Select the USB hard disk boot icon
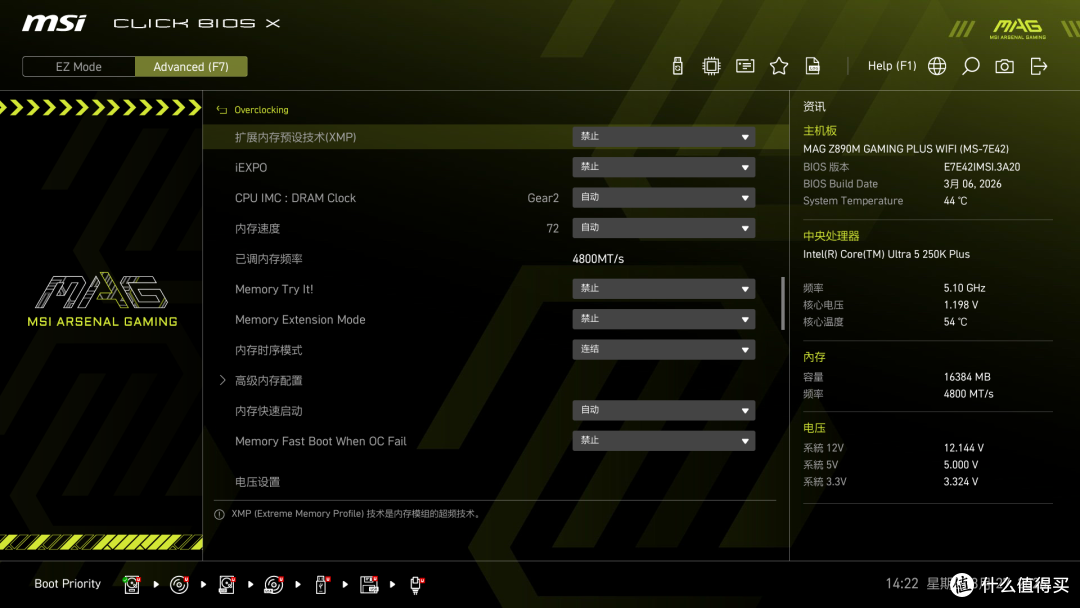This screenshot has width=1080, height=608. [227, 585]
